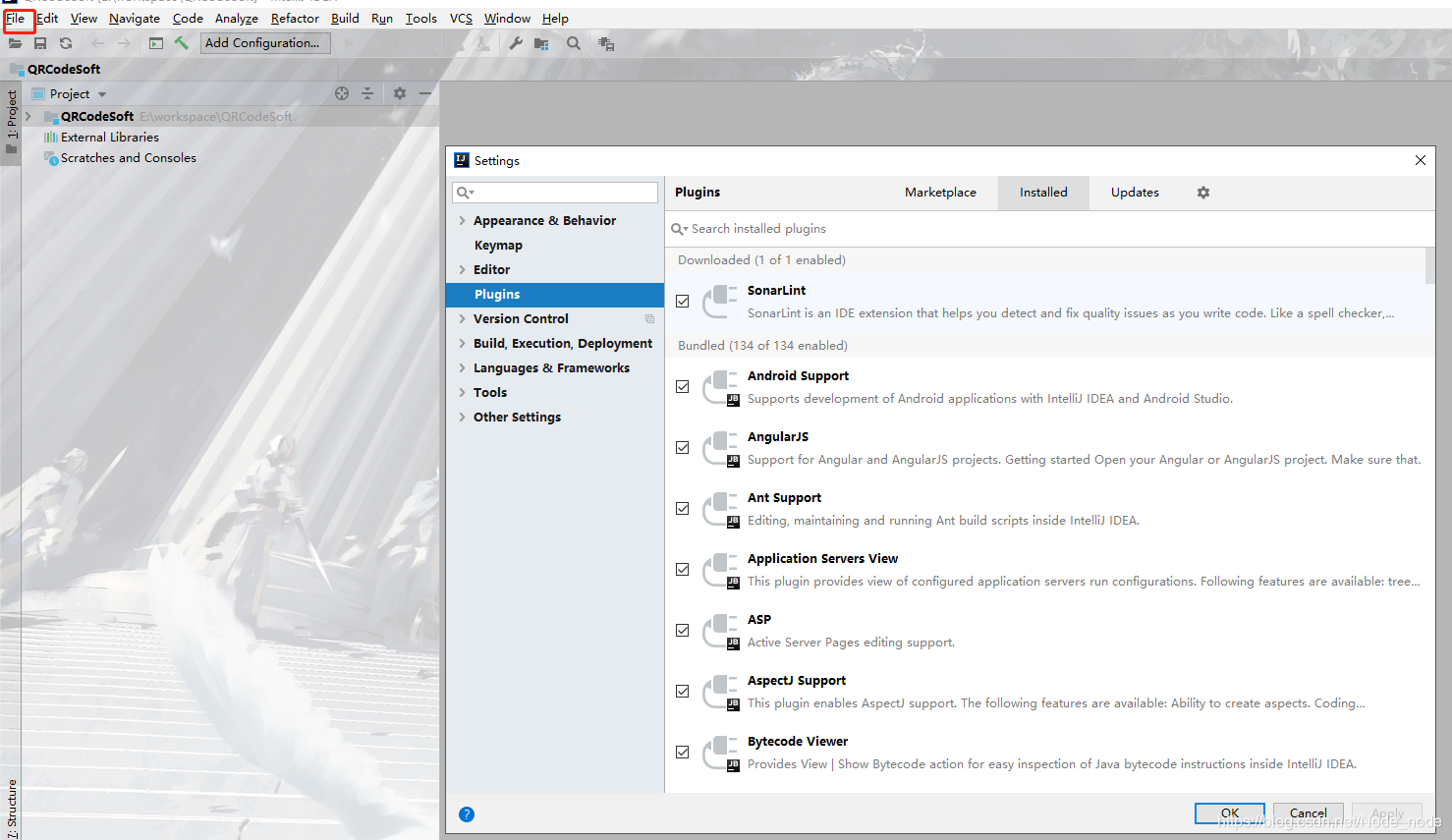Switch to the Updates tab
Screen dimensions: 1452x840
[1135, 193]
